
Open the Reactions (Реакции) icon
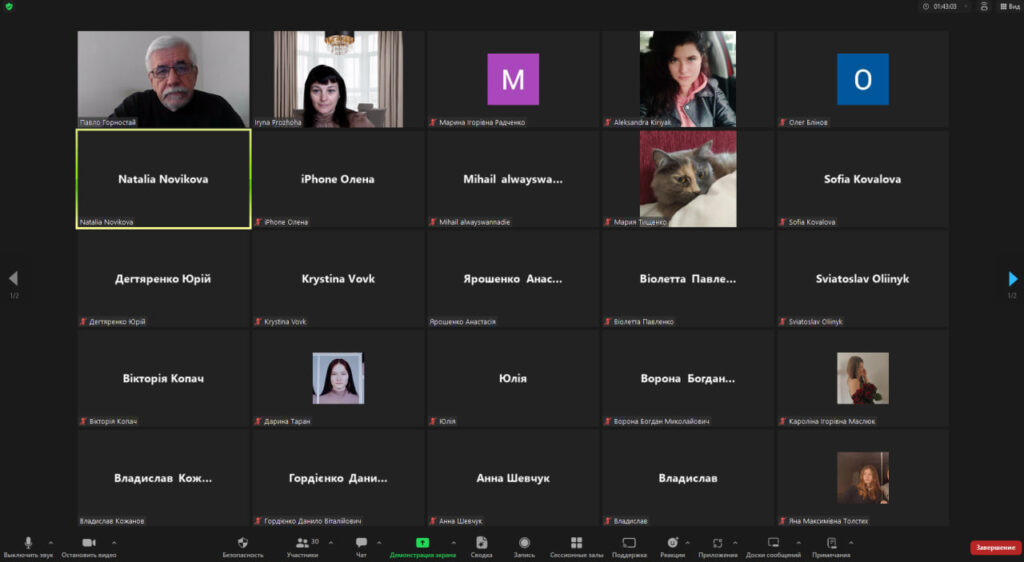(x=672, y=543)
